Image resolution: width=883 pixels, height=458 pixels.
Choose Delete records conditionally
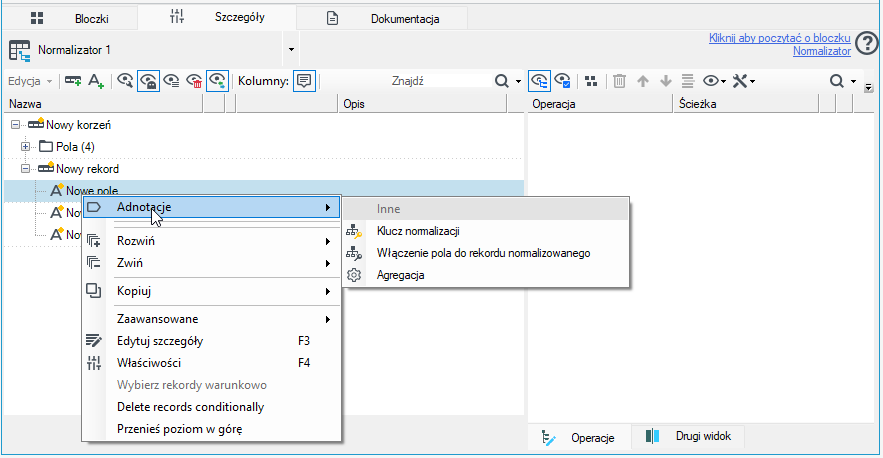pos(212,407)
